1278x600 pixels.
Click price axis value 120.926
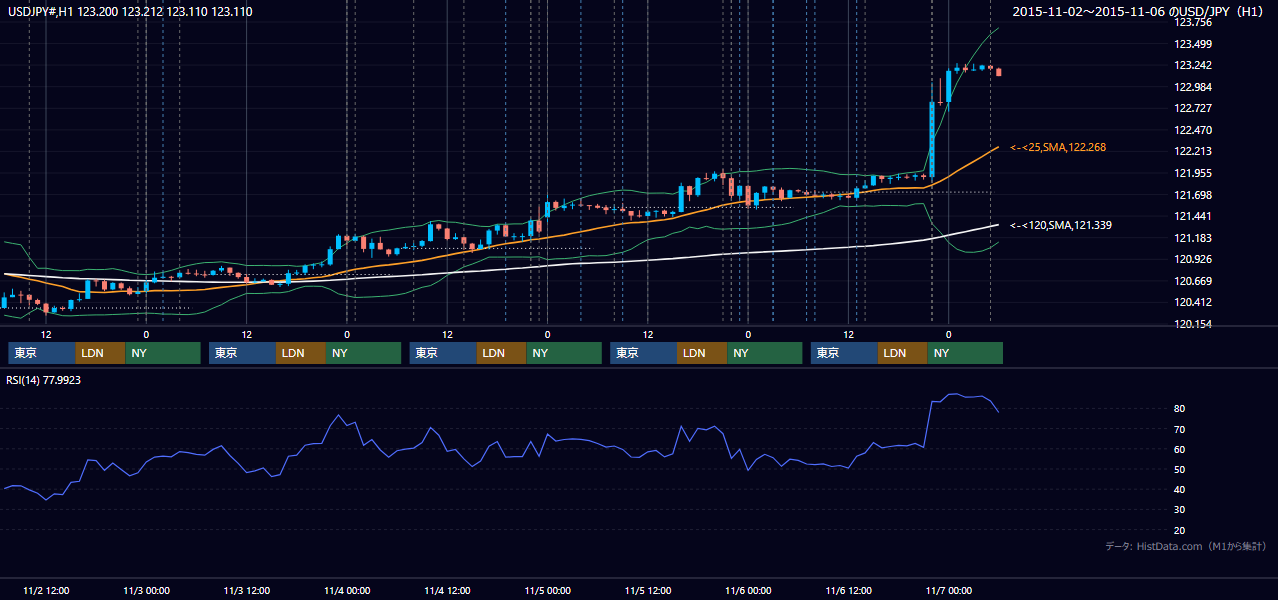click(x=1194, y=259)
